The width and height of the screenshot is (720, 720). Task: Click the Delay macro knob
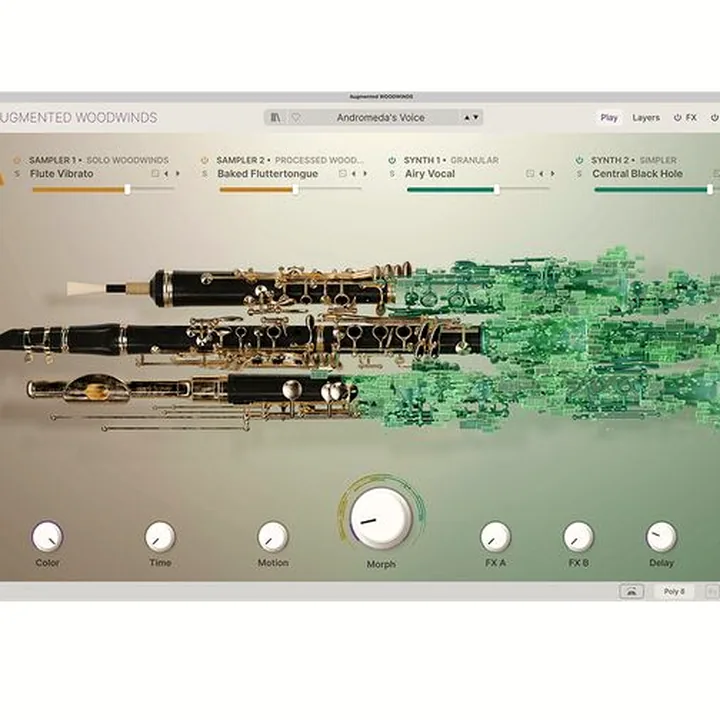661,536
